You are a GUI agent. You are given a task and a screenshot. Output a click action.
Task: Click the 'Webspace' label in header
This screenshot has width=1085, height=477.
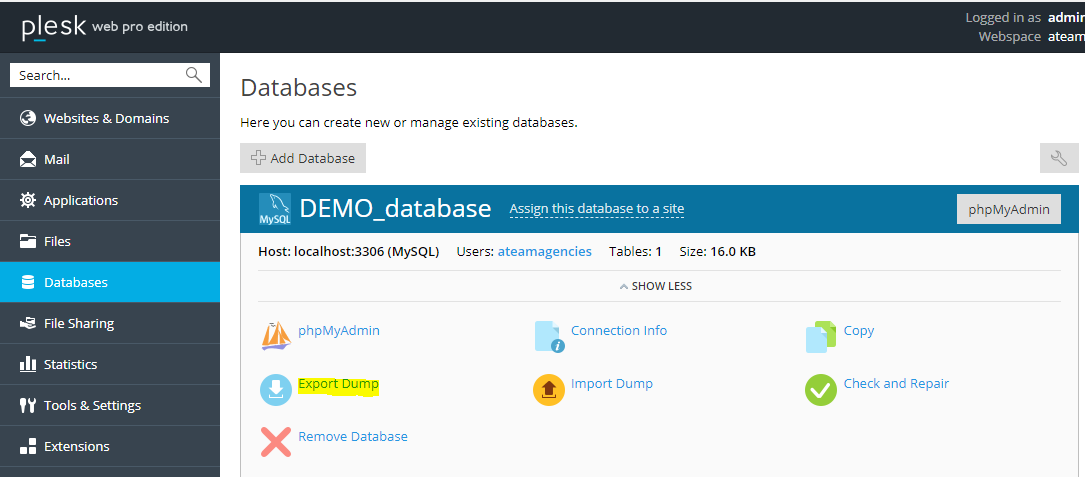tap(1010, 37)
